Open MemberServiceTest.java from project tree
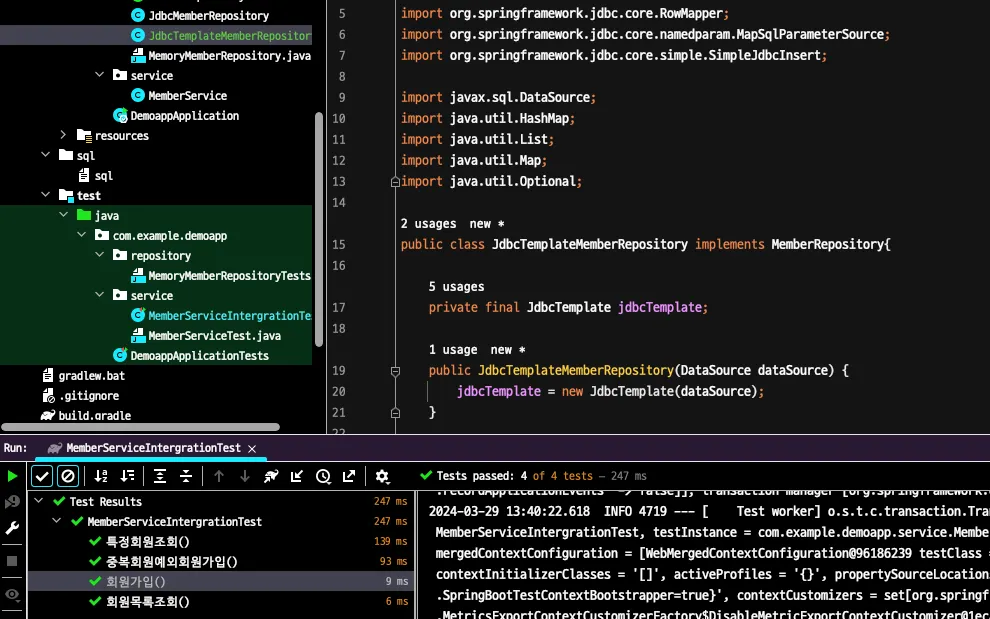 pos(214,335)
